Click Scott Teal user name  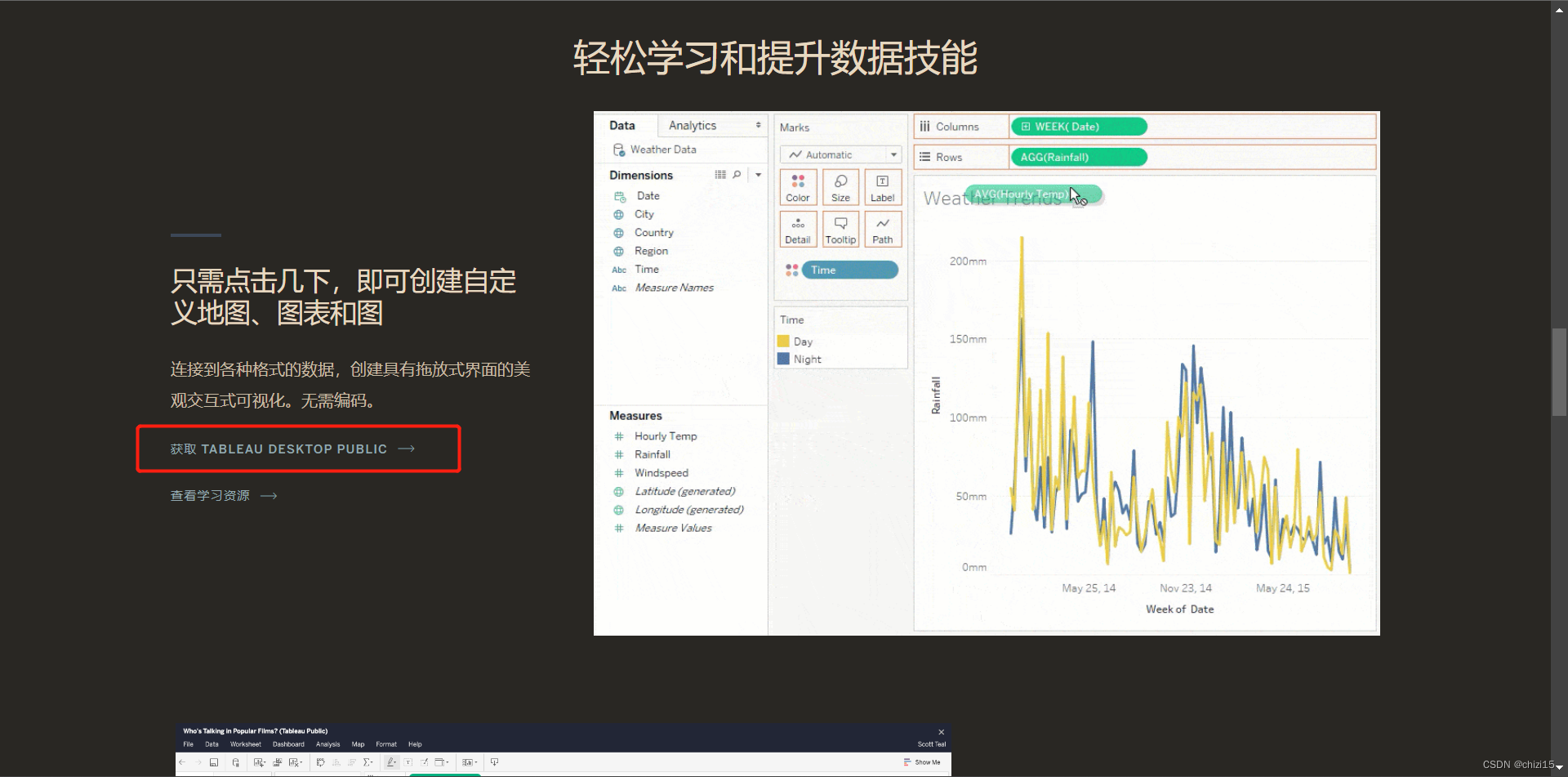click(932, 744)
